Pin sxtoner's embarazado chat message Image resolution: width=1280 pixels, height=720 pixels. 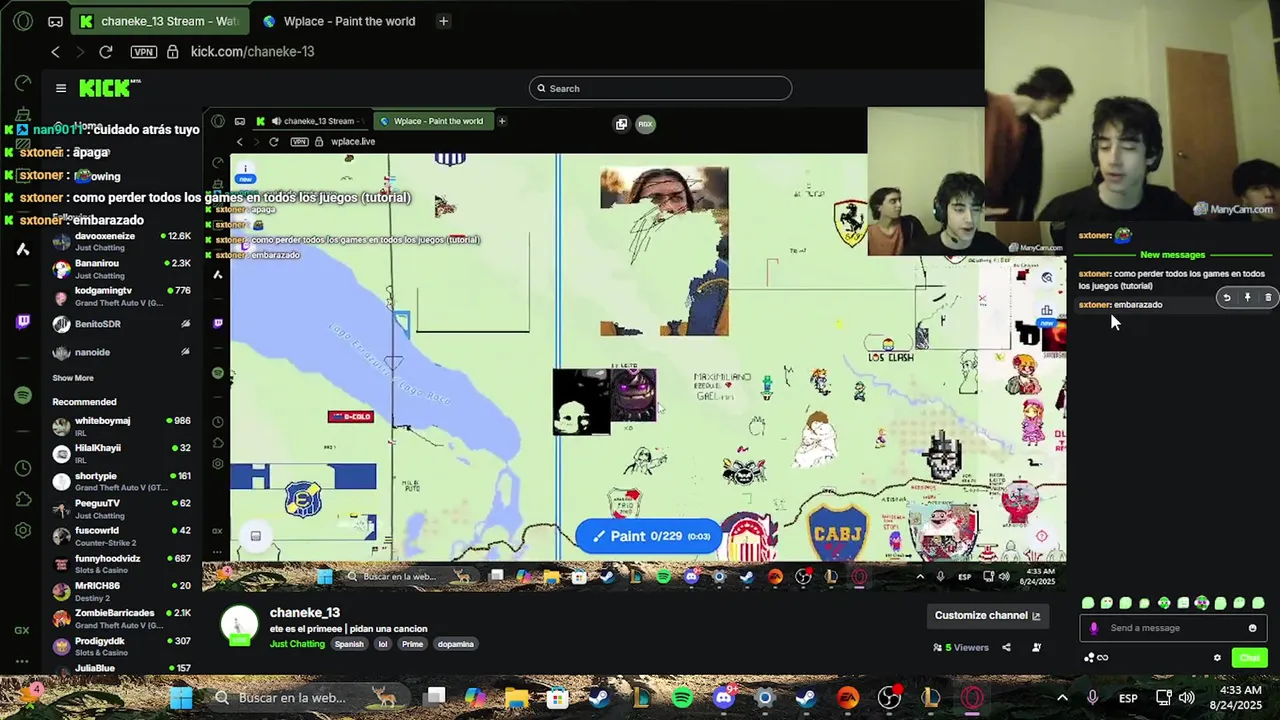(x=1247, y=297)
